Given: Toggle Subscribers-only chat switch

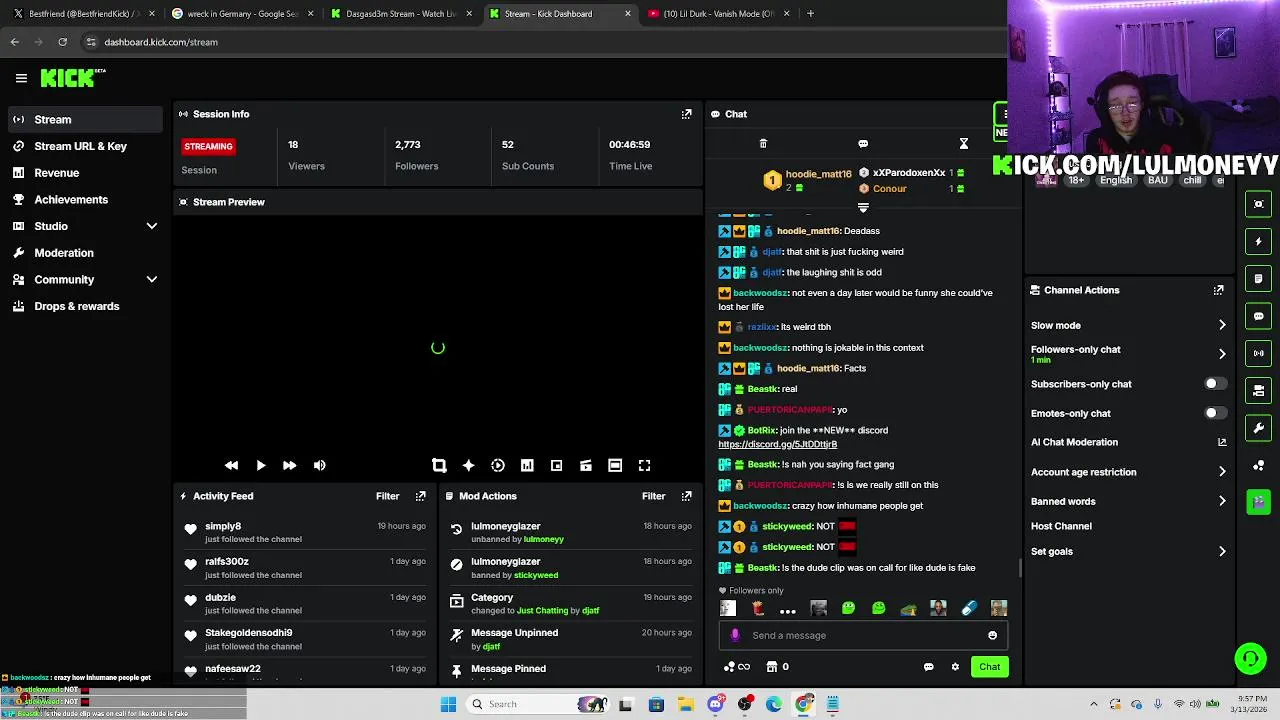Looking at the screenshot, I should pyautogui.click(x=1214, y=384).
